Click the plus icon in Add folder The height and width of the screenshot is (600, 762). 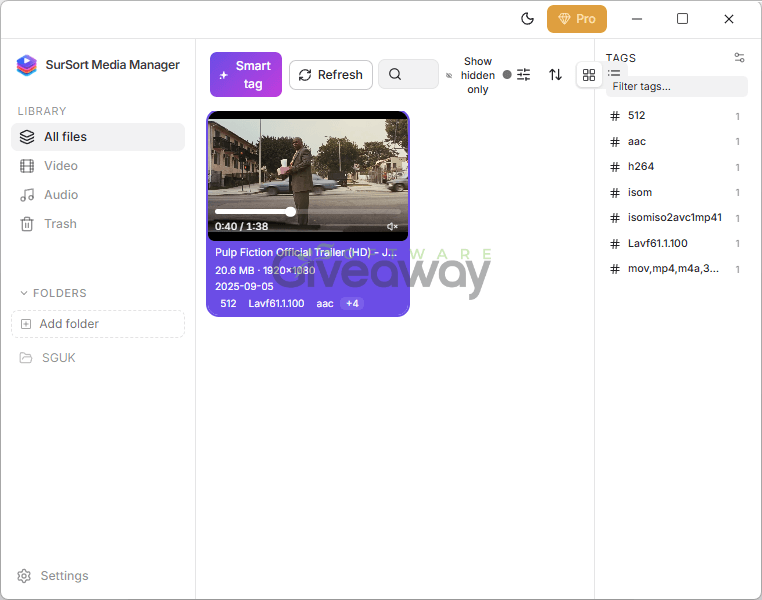tap(26, 324)
